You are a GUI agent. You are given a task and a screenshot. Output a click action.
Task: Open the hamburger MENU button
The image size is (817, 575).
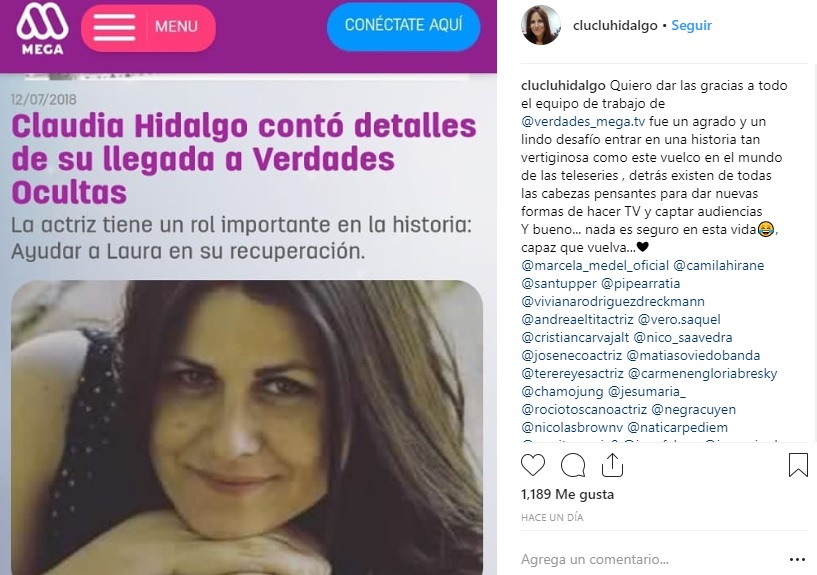(x=148, y=28)
